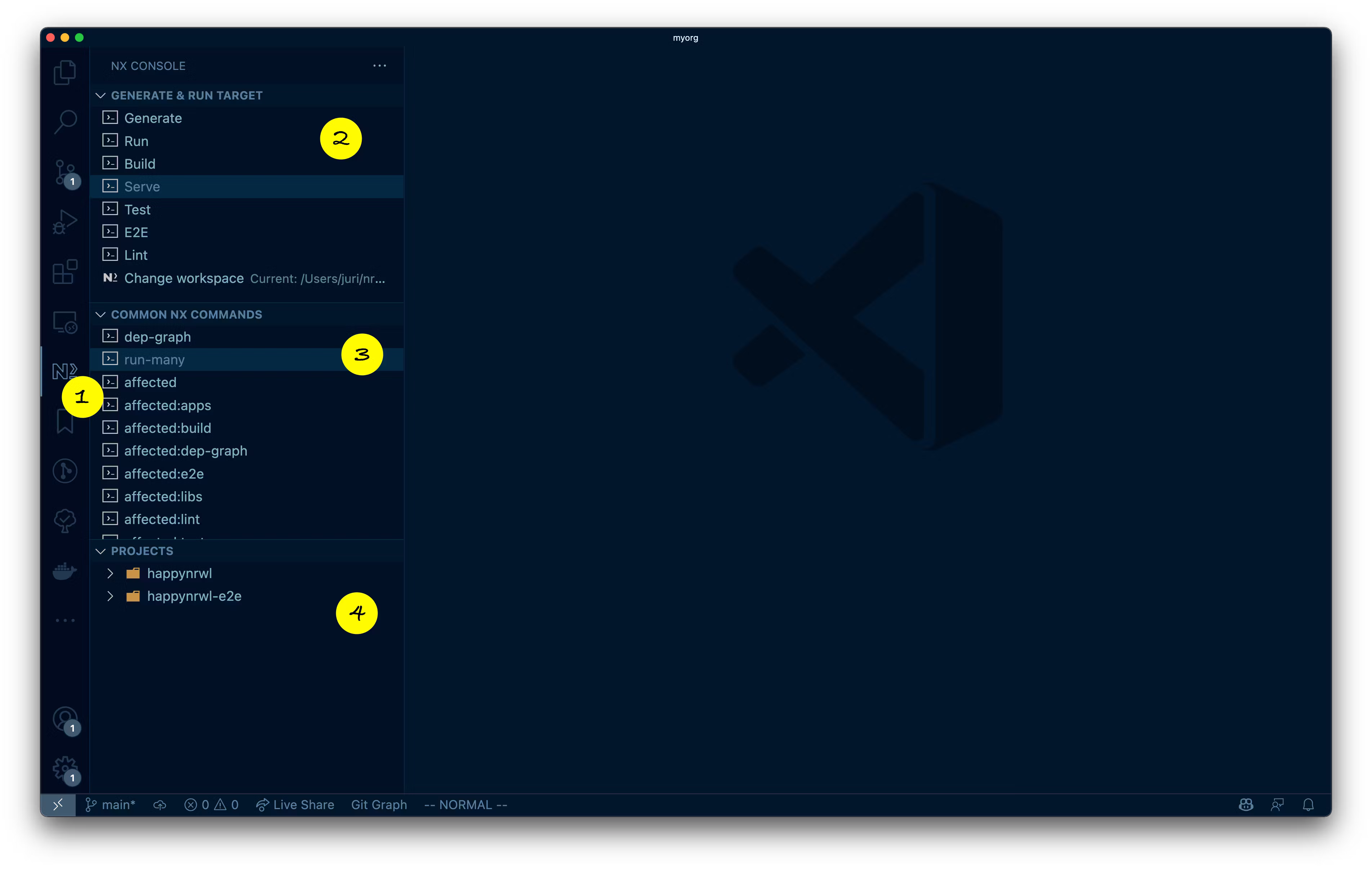Click the notifications bell in status bar
Image resolution: width=1372 pixels, height=870 pixels.
click(1308, 804)
